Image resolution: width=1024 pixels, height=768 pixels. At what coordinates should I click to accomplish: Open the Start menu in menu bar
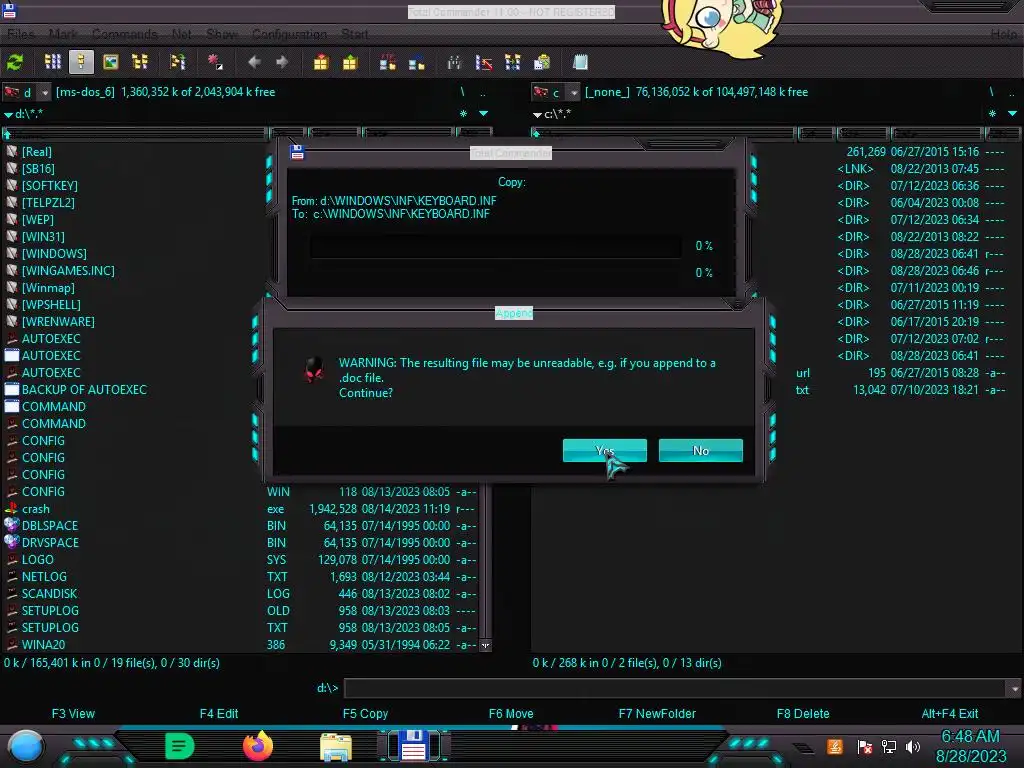point(355,34)
